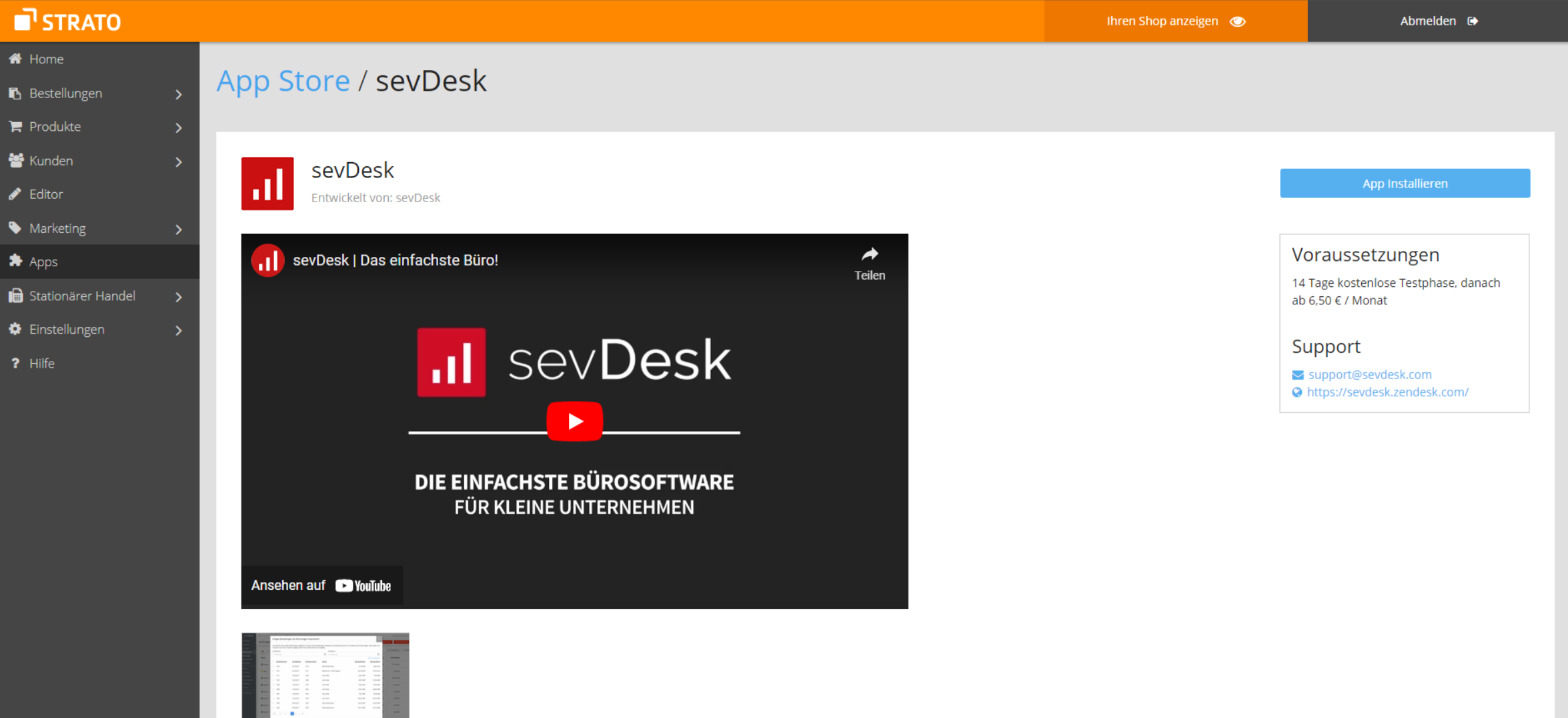Click the Marketing tag icon
Viewport: 1568px width, 718px height.
[15, 228]
